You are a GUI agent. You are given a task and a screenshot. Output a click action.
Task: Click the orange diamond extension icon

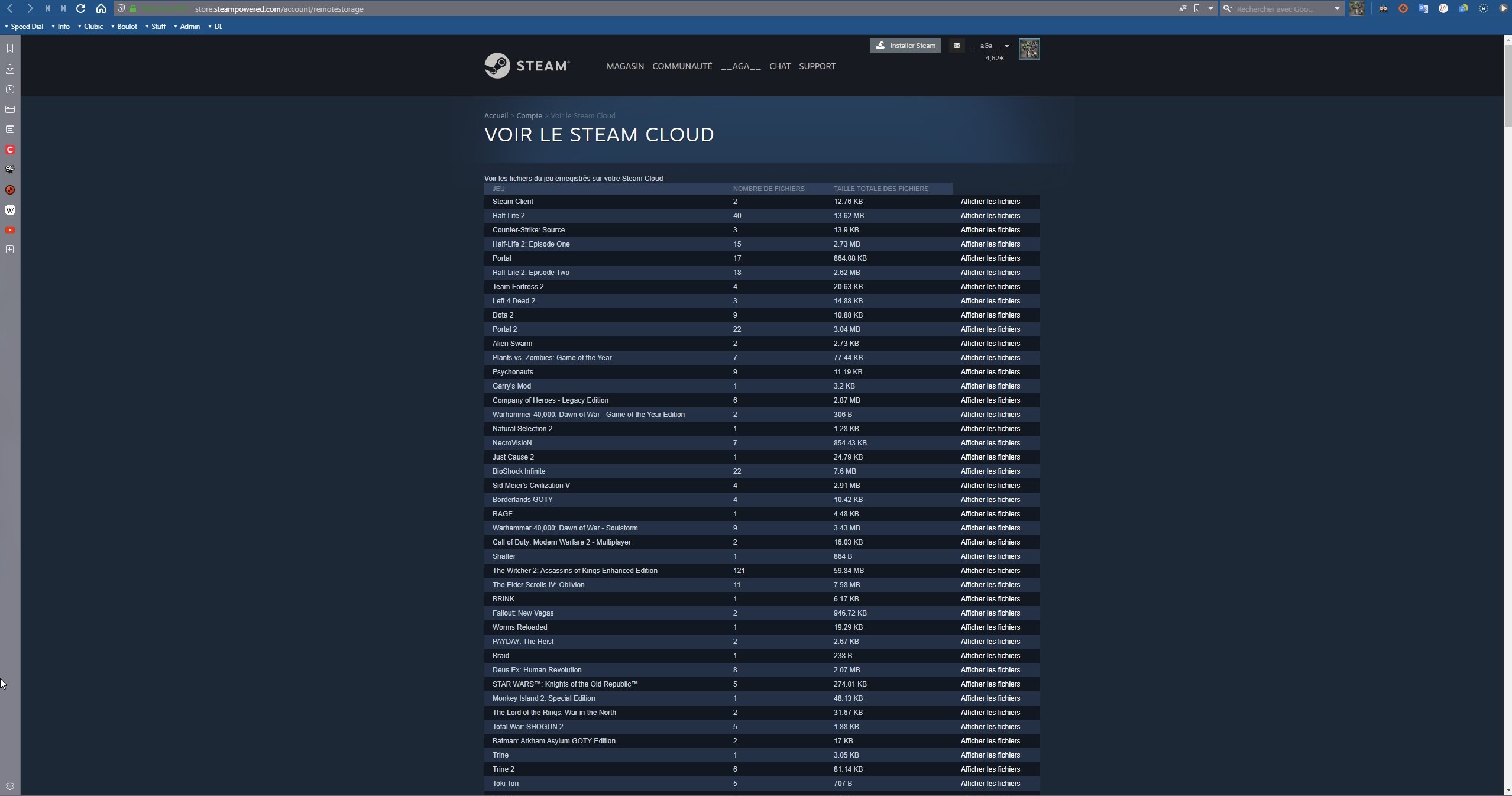click(x=1403, y=8)
